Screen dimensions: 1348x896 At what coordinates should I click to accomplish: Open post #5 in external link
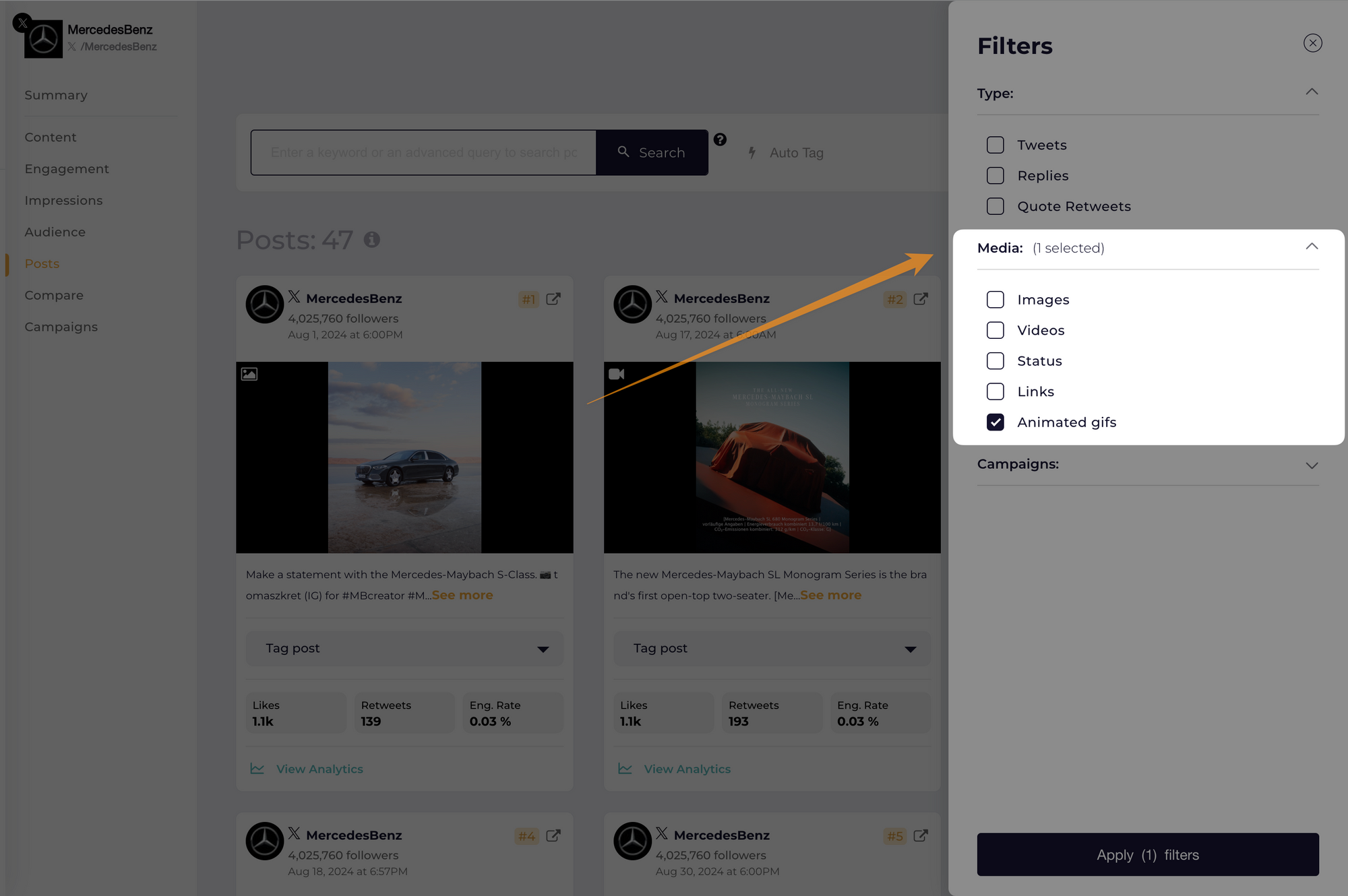pos(921,836)
